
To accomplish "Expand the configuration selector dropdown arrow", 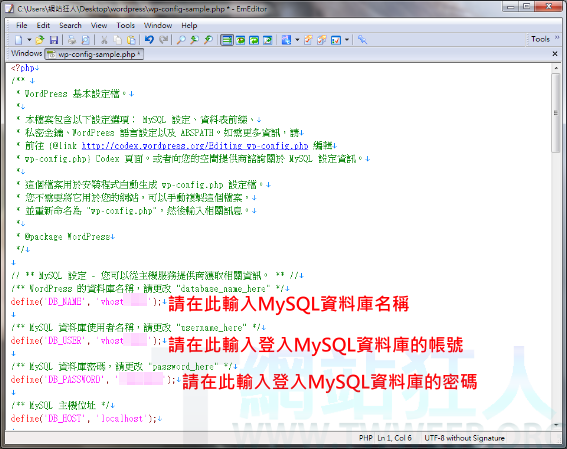I will click(x=297, y=40).
